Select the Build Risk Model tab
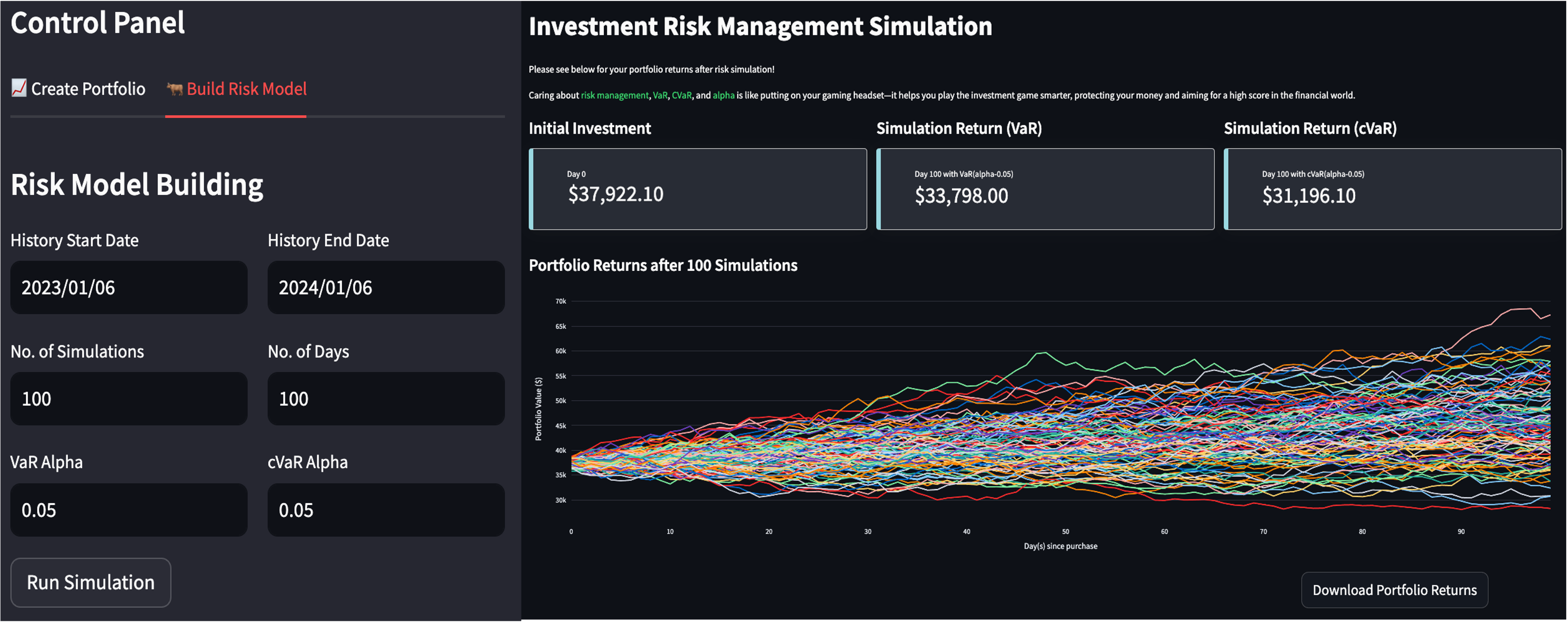 coord(246,89)
